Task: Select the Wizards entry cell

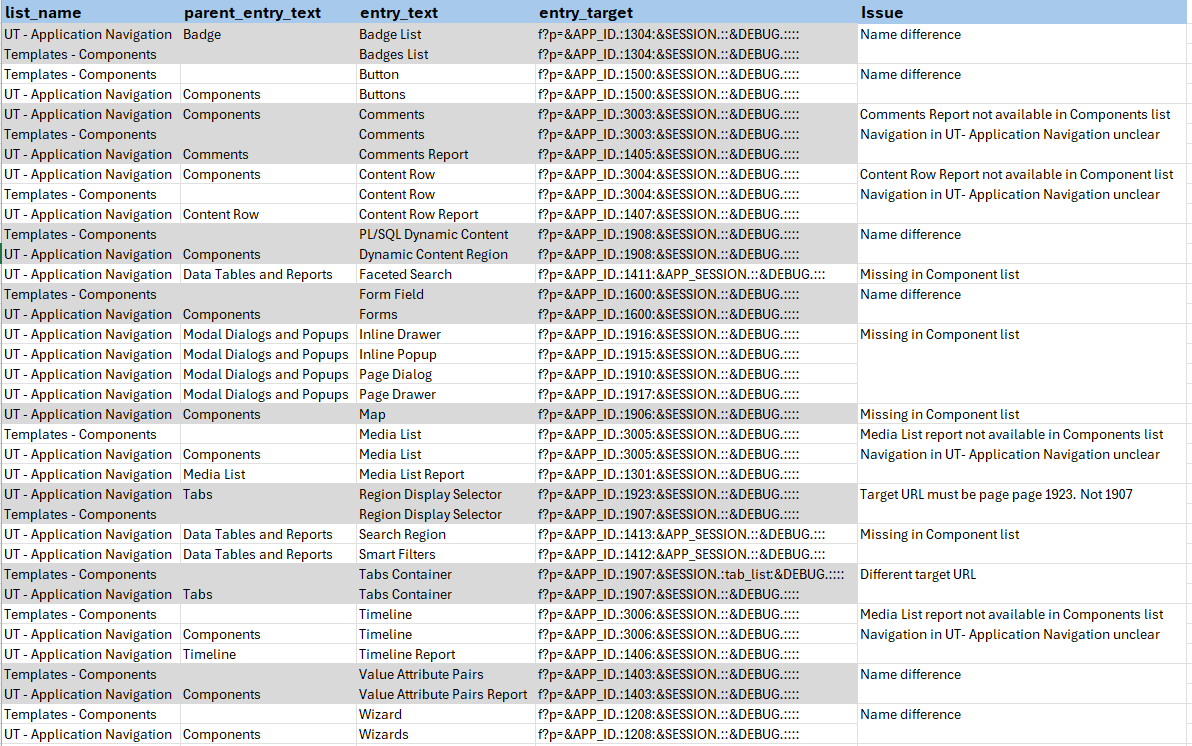Action: point(383,734)
